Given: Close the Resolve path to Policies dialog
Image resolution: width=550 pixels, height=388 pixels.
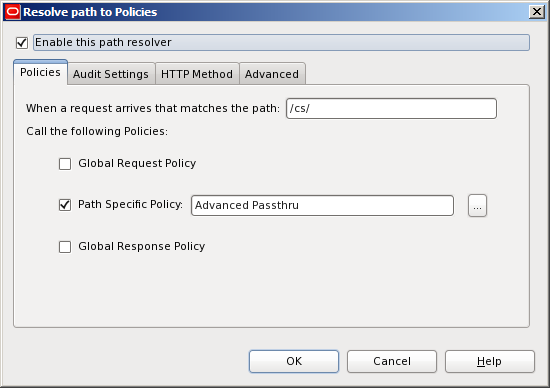Looking at the screenshot, I should click(537, 12).
